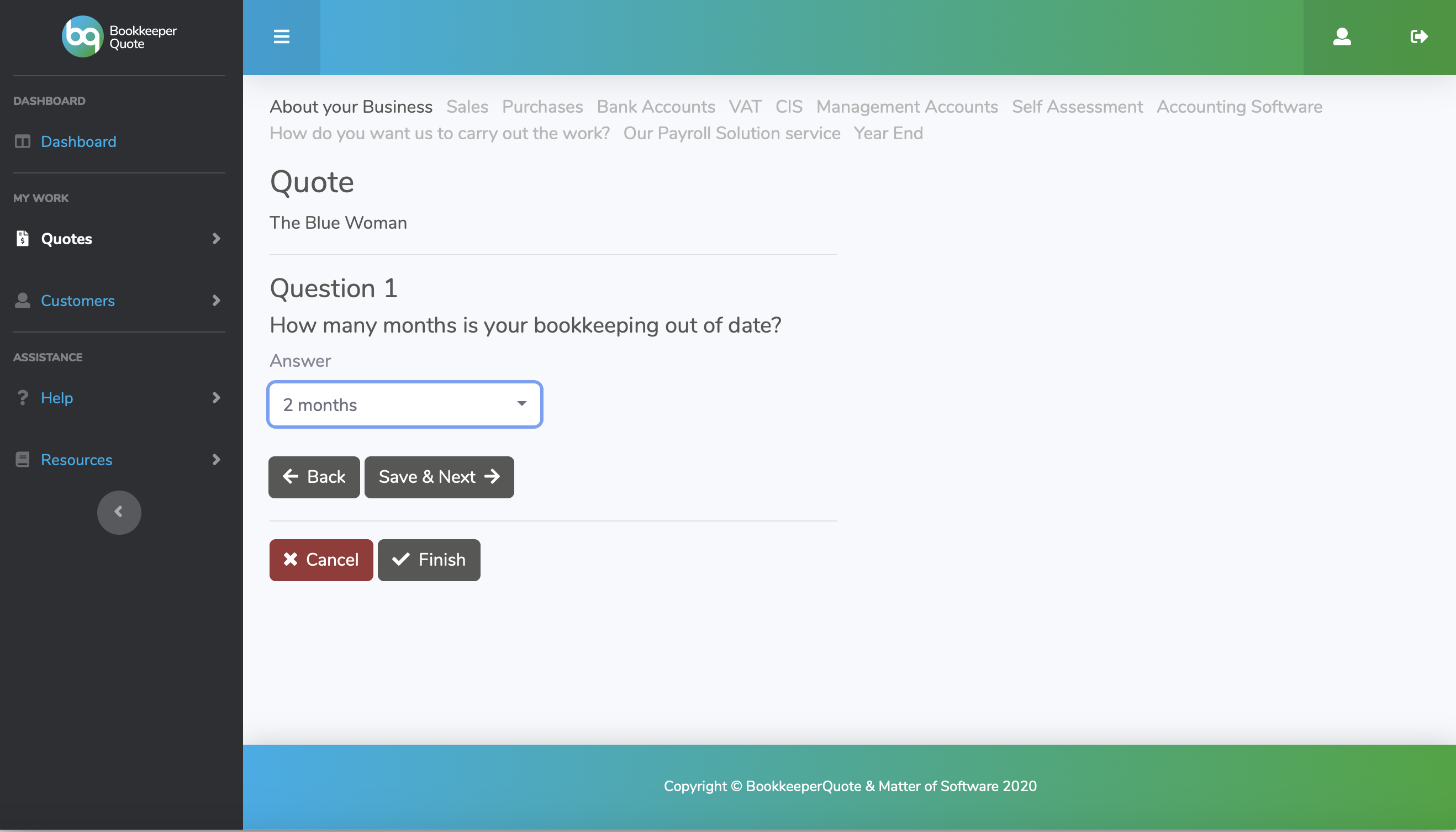Expand the Help submenu chevron

(x=216, y=398)
